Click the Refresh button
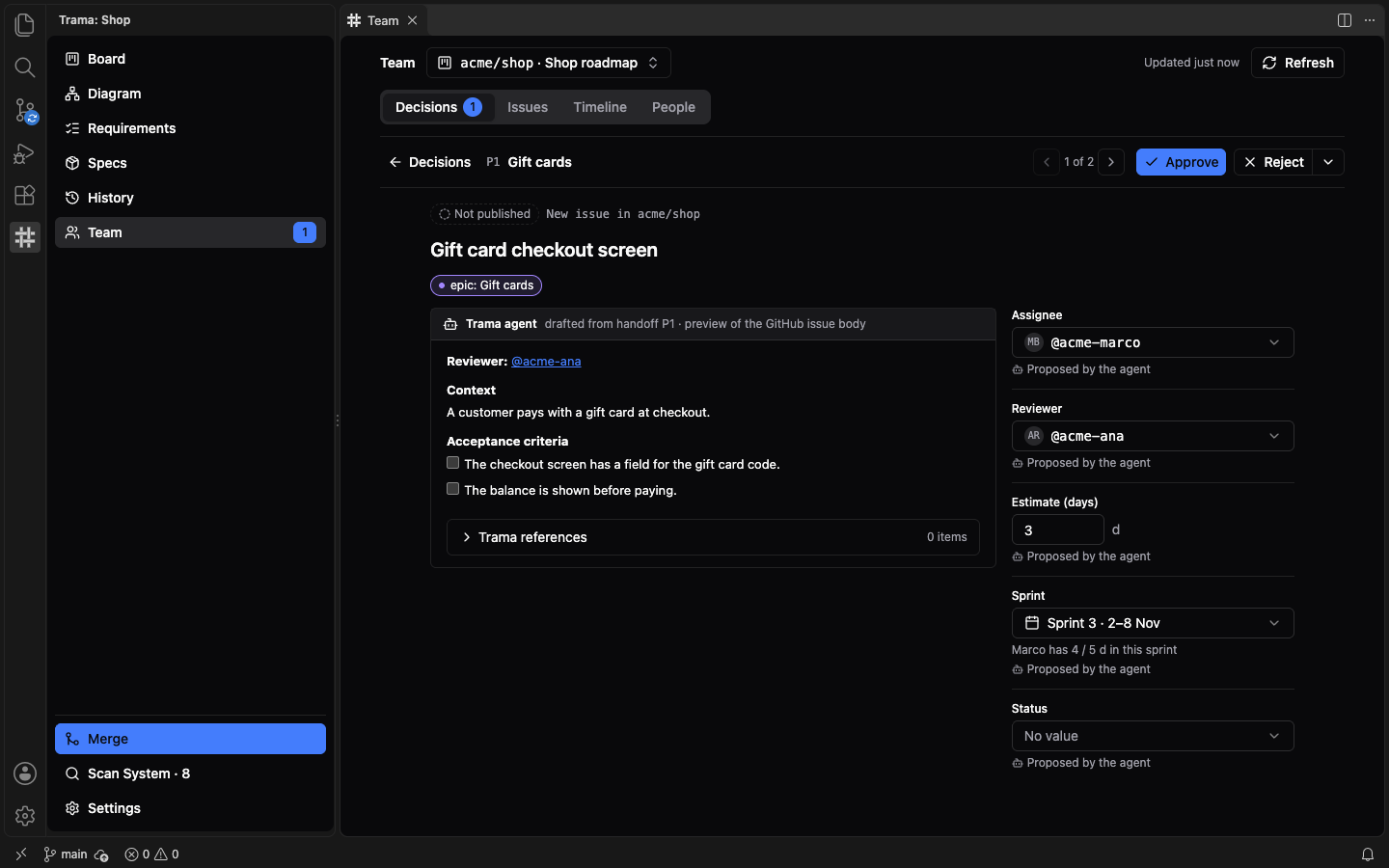The height and width of the screenshot is (868, 1389). tap(1297, 63)
